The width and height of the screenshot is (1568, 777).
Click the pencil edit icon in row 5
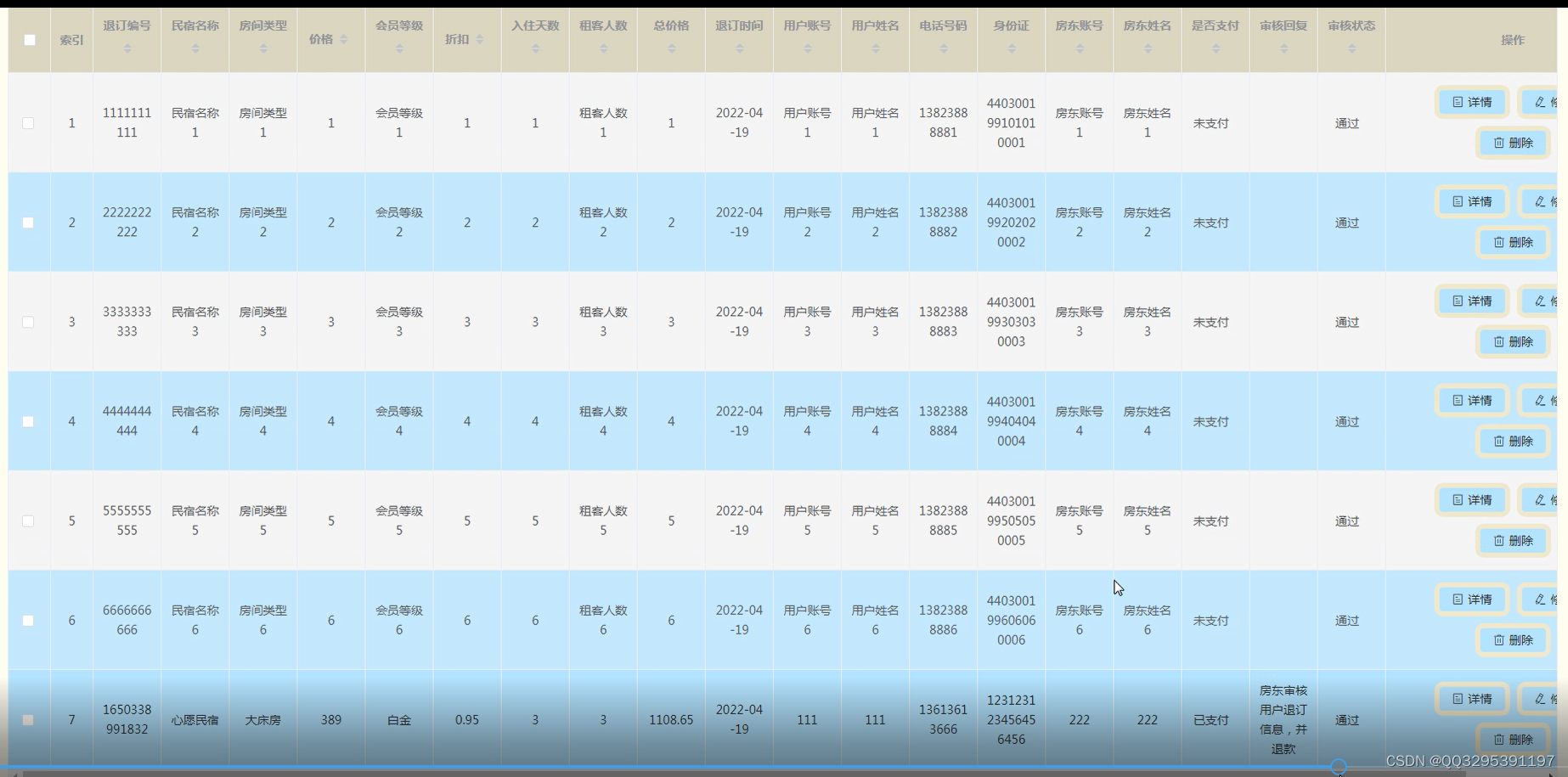[1540, 499]
